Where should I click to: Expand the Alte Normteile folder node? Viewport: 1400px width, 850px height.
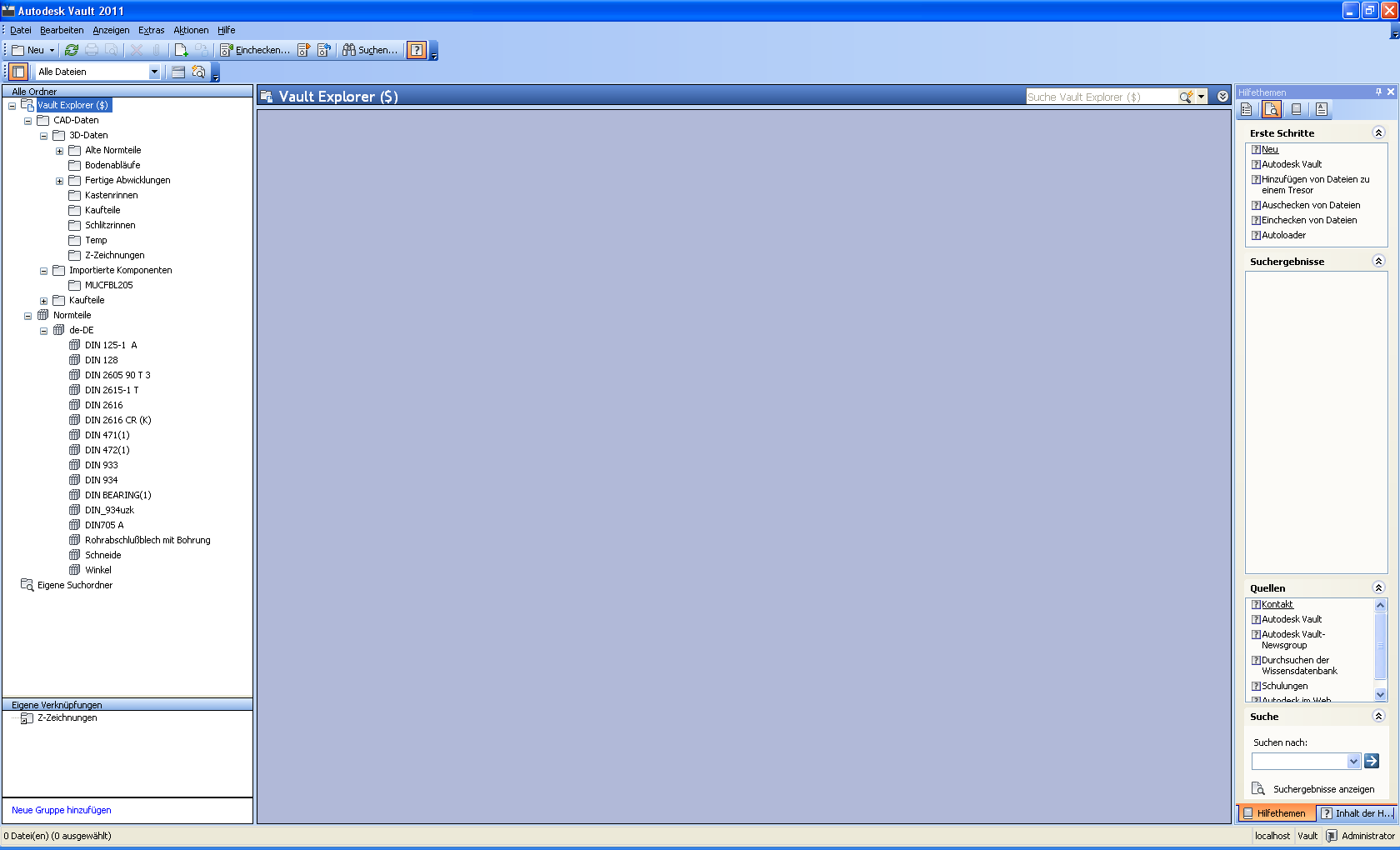pos(59,151)
